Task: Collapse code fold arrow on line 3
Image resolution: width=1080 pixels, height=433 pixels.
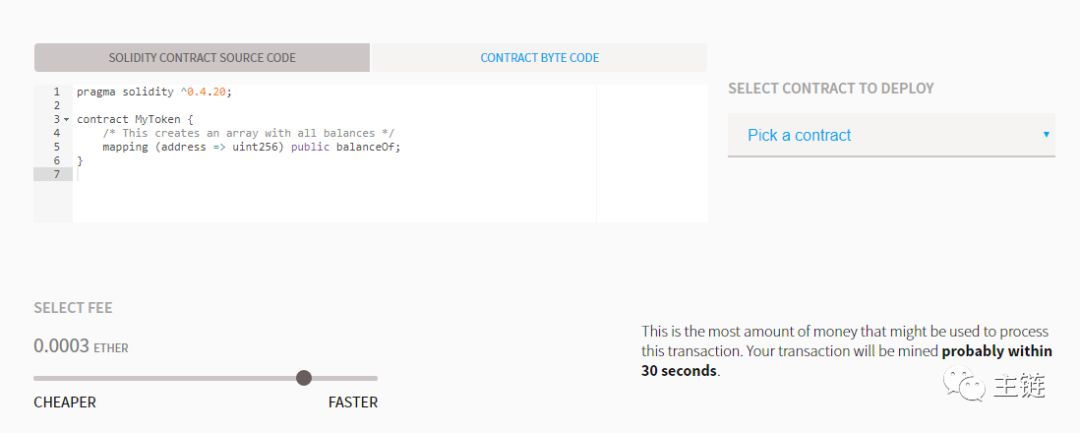Action: coord(66,120)
